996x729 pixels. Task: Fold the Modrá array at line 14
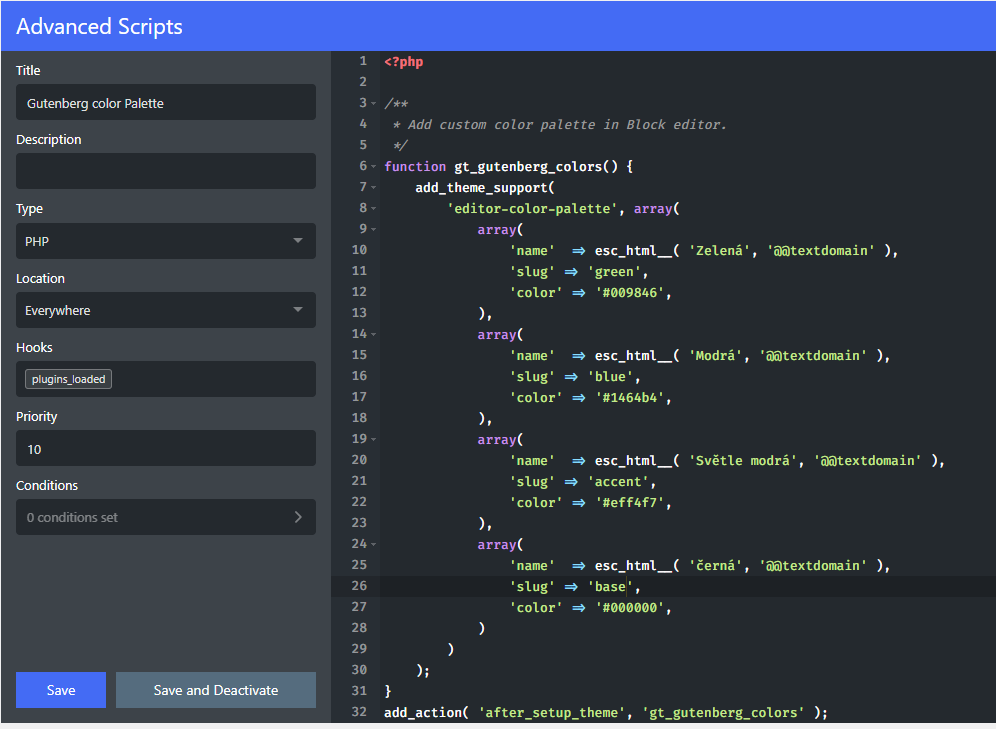374,334
